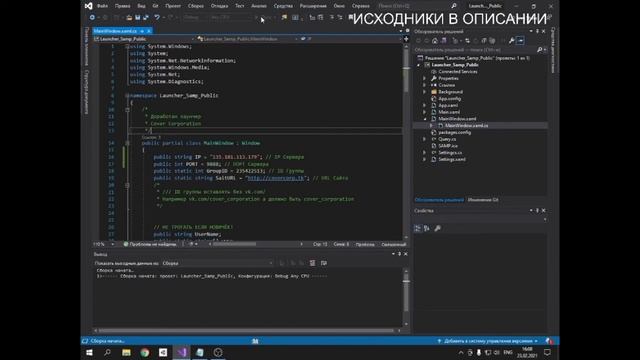Collapse the MainWindow class code block
The image size is (640, 360).
pos(127,143)
